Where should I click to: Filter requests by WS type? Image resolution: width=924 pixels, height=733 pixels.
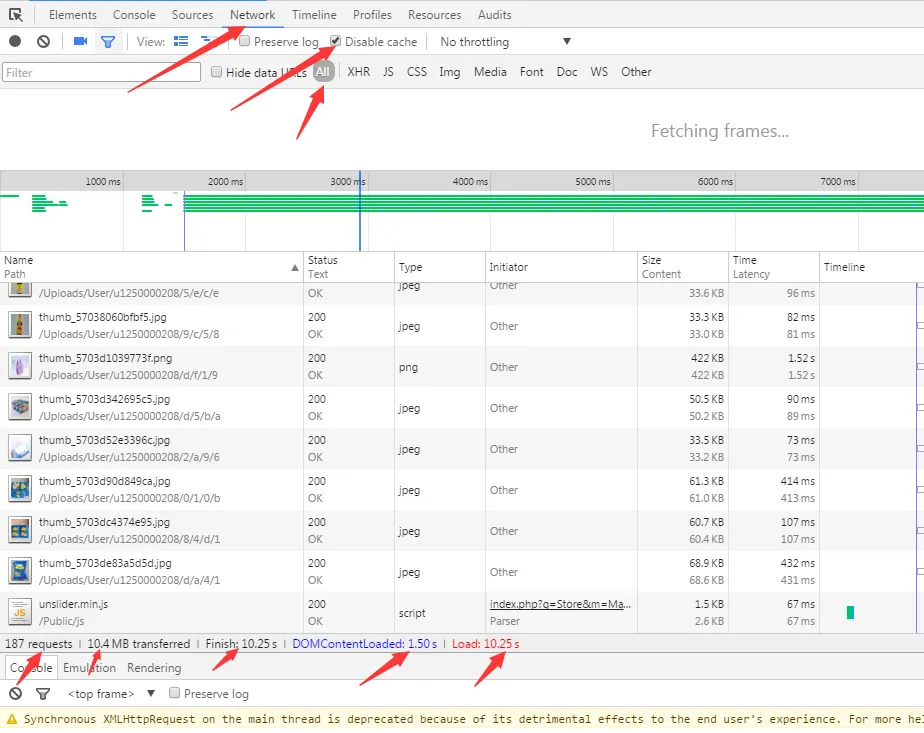(599, 72)
